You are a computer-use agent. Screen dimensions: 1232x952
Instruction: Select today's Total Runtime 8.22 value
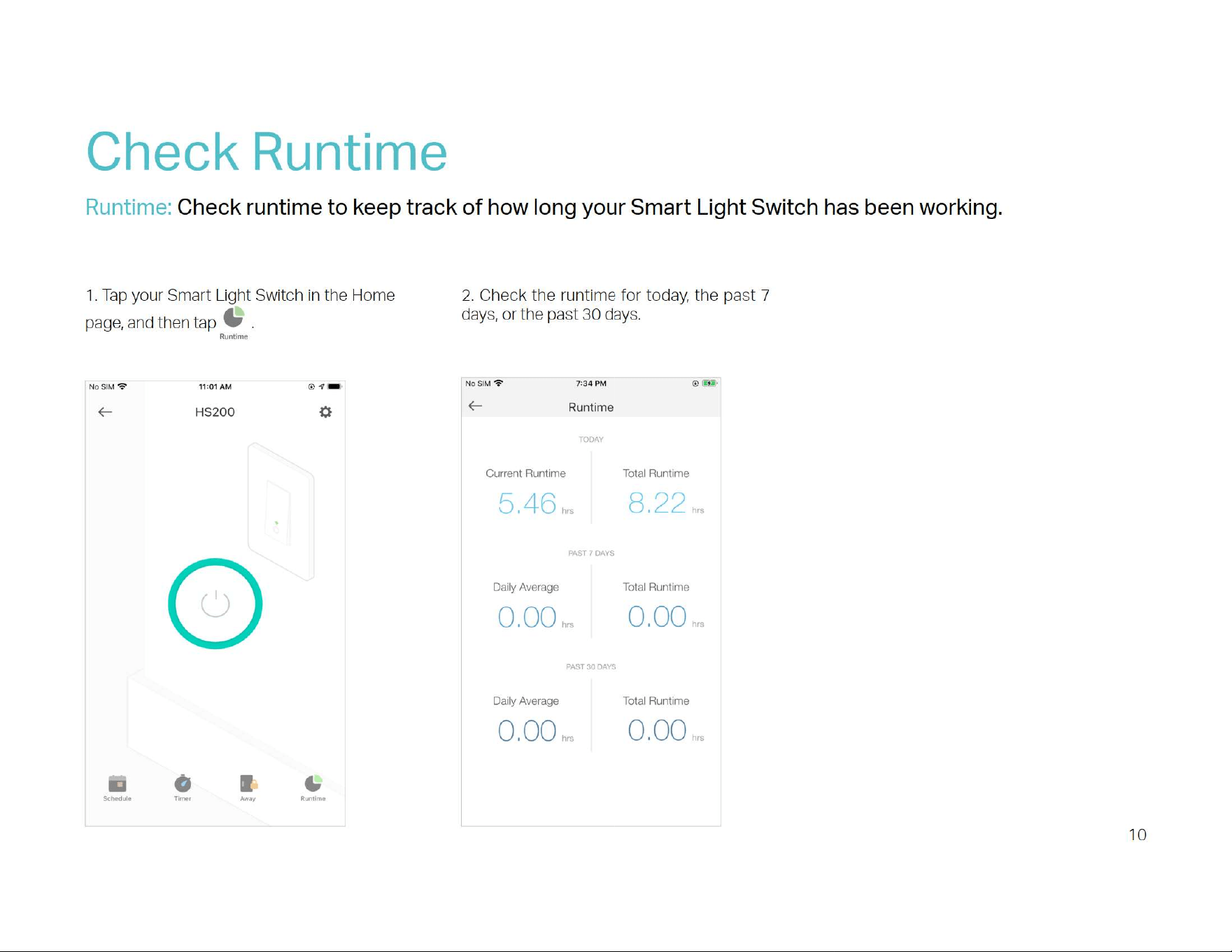(x=657, y=503)
